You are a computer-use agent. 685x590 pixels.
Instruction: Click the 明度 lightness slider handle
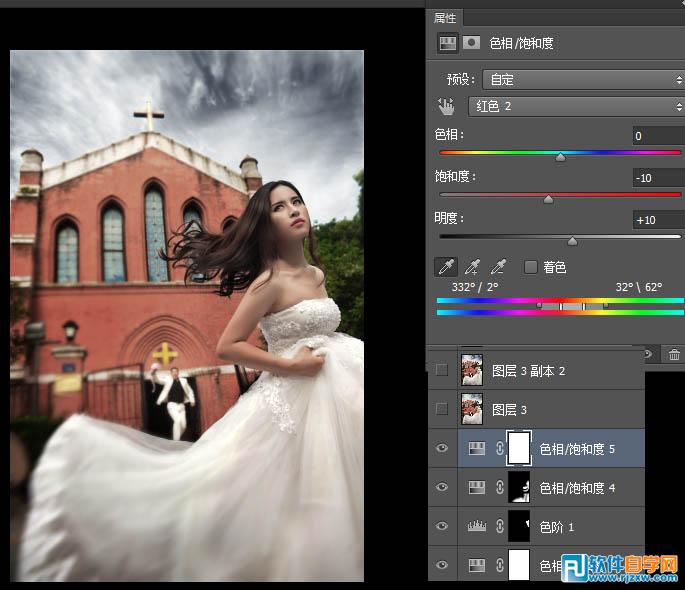tap(572, 242)
